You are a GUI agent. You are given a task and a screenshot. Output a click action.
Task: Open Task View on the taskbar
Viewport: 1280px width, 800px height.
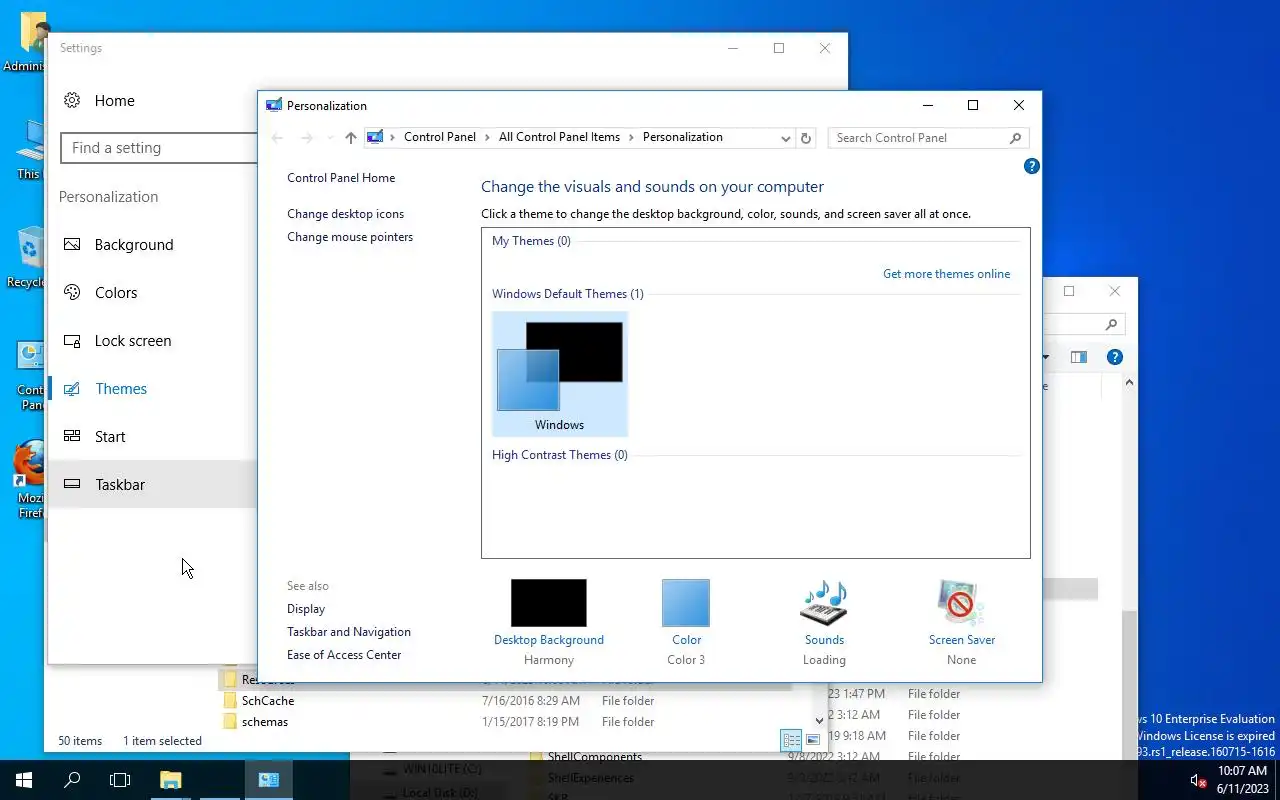point(120,780)
